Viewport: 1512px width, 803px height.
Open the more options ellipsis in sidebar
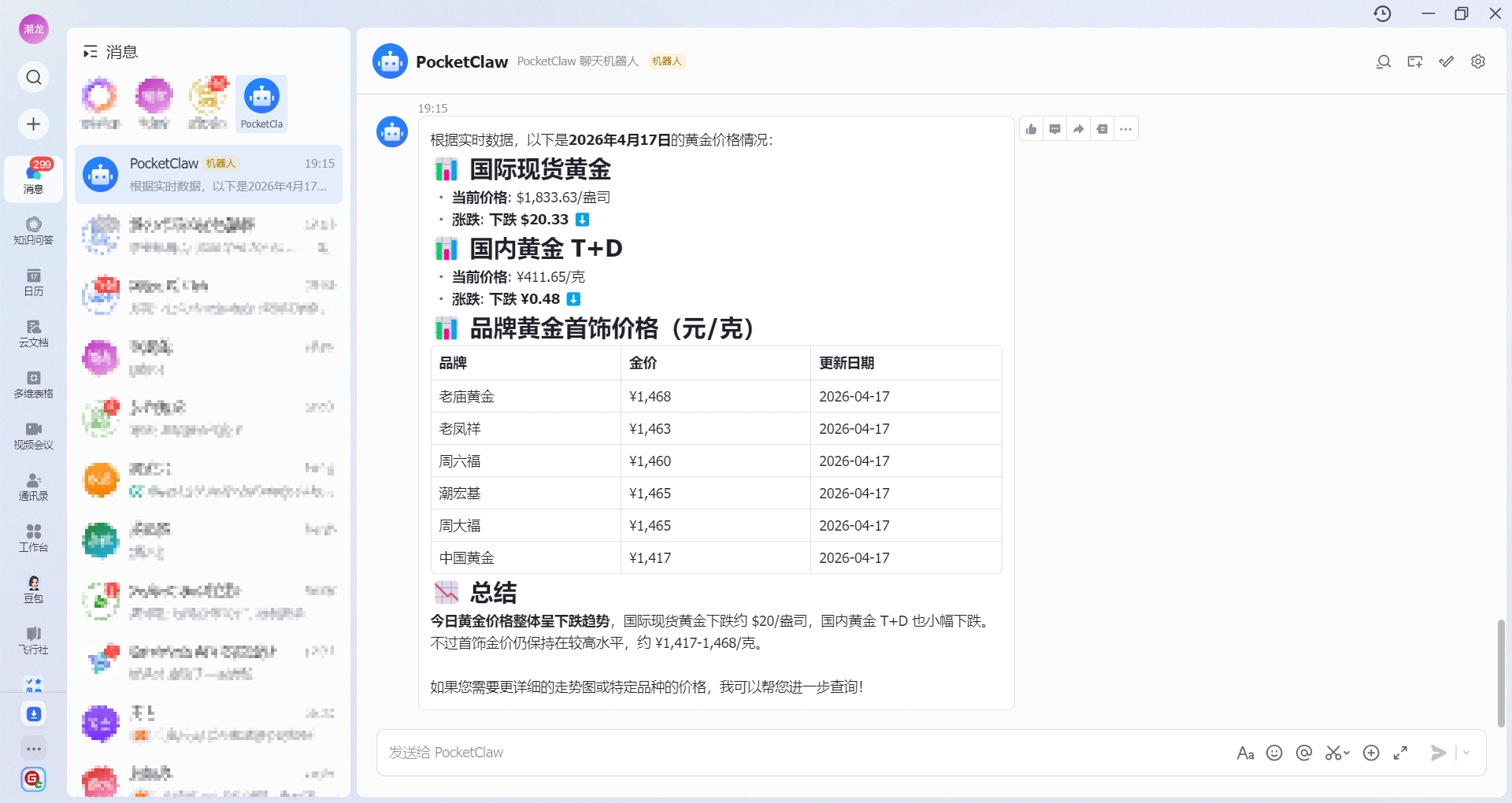[x=34, y=749]
